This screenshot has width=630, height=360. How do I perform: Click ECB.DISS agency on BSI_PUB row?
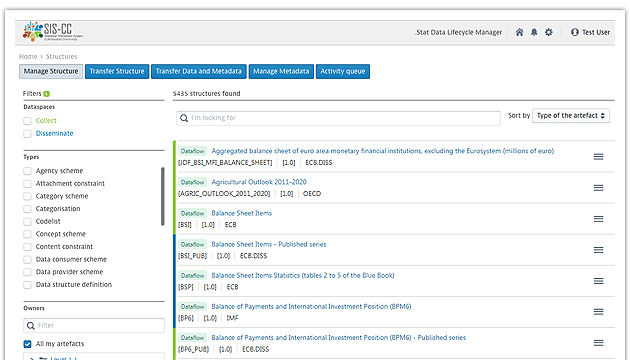click(x=253, y=256)
